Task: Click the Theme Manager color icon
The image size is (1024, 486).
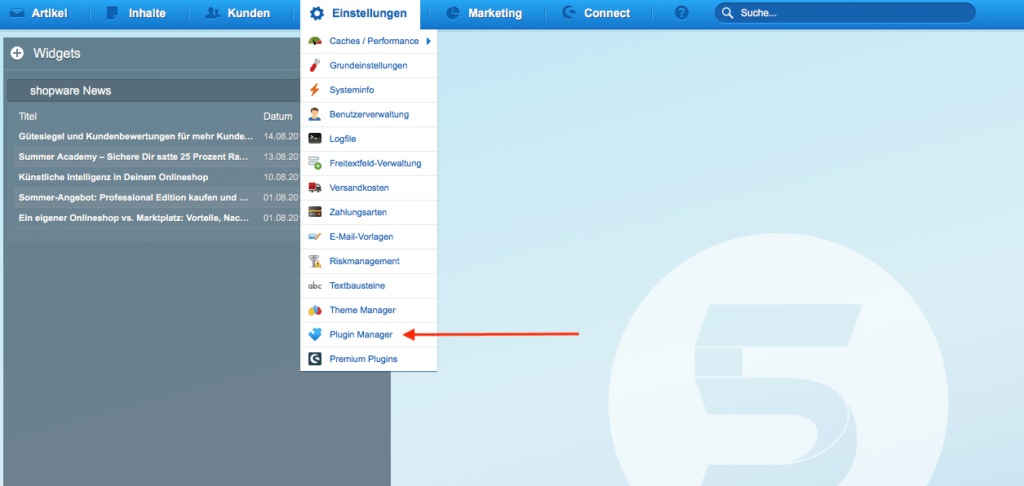Action: pos(315,310)
